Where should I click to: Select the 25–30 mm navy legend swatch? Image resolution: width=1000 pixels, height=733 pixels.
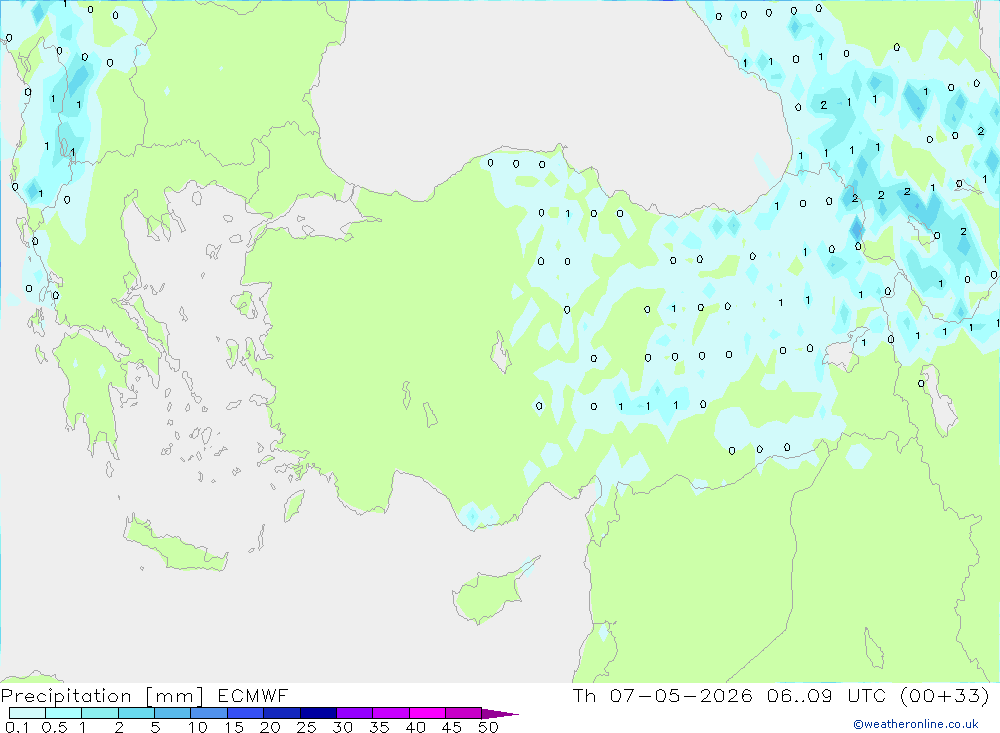pyautogui.click(x=318, y=713)
